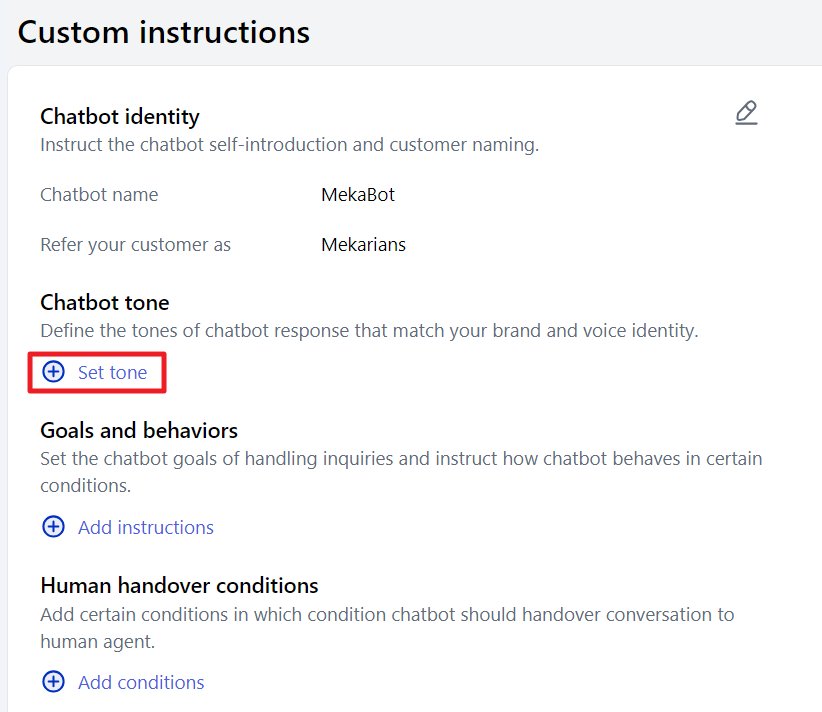Screen dimensions: 822x712
Task: Click the Refer your customer as label
Action: [x=135, y=245]
